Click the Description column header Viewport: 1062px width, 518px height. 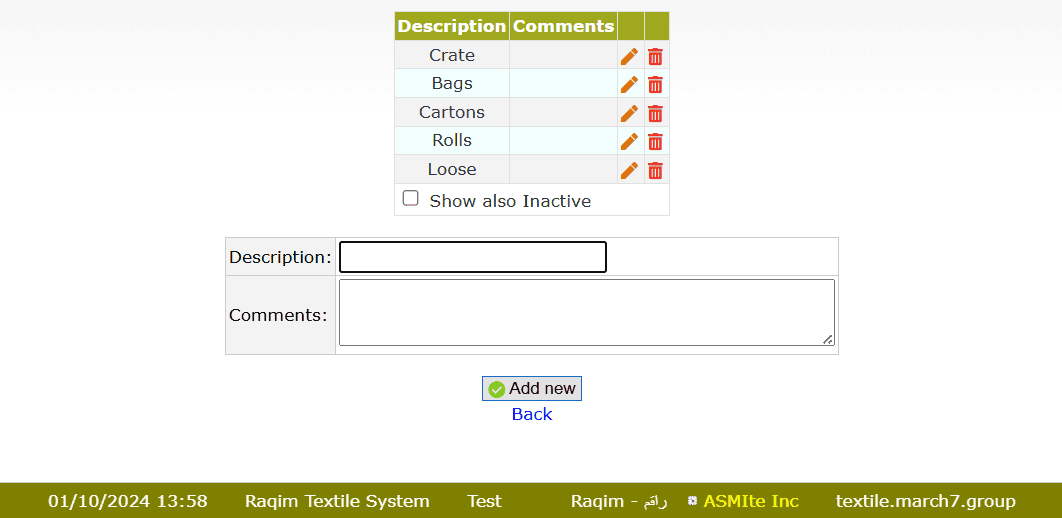[452, 26]
